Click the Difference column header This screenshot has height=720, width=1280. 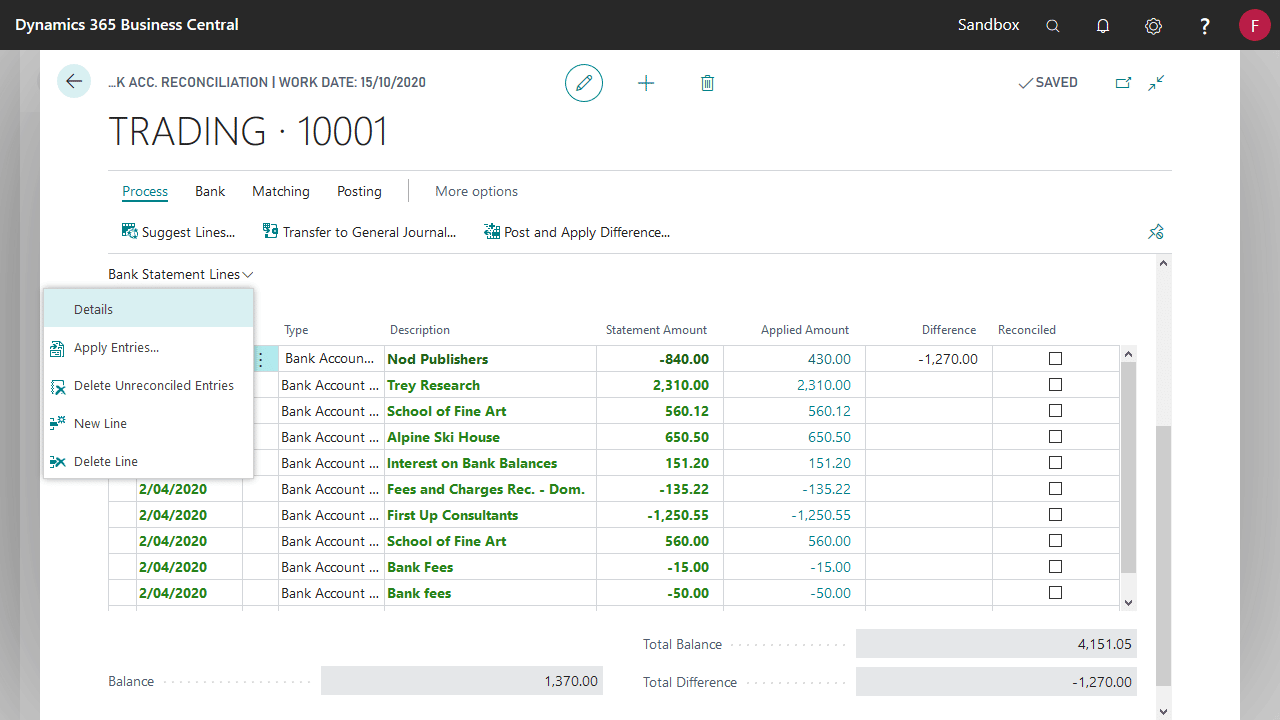pyautogui.click(x=949, y=330)
